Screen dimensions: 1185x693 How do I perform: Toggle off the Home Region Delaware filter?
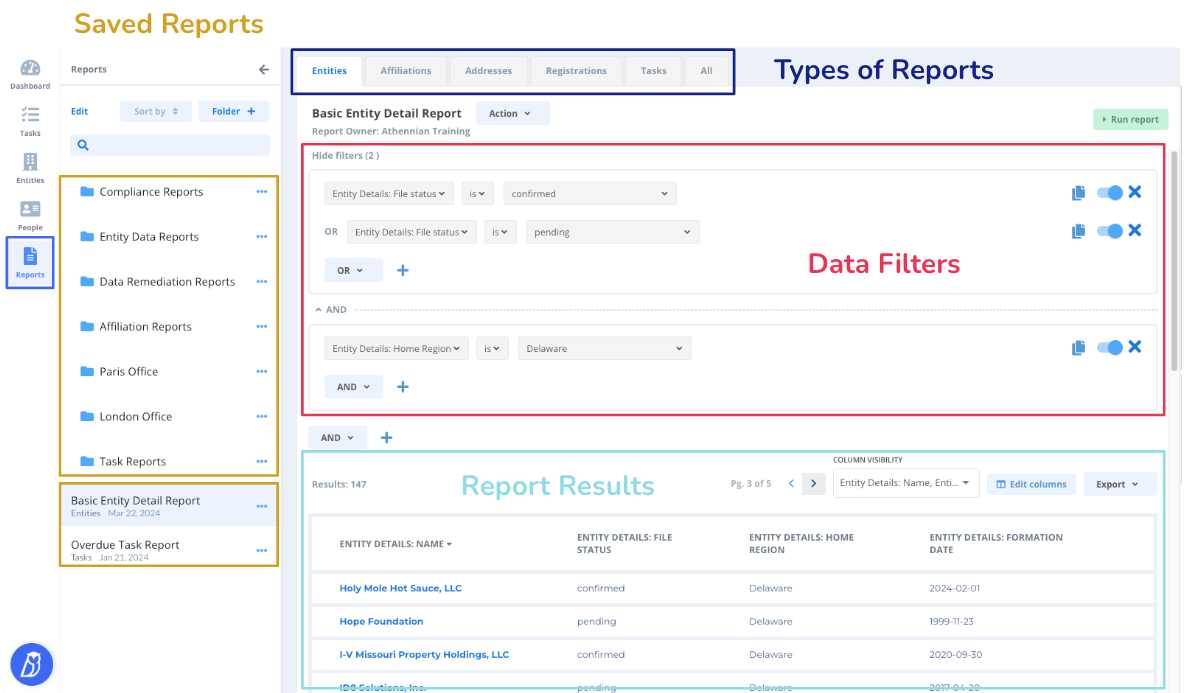[x=1111, y=347]
